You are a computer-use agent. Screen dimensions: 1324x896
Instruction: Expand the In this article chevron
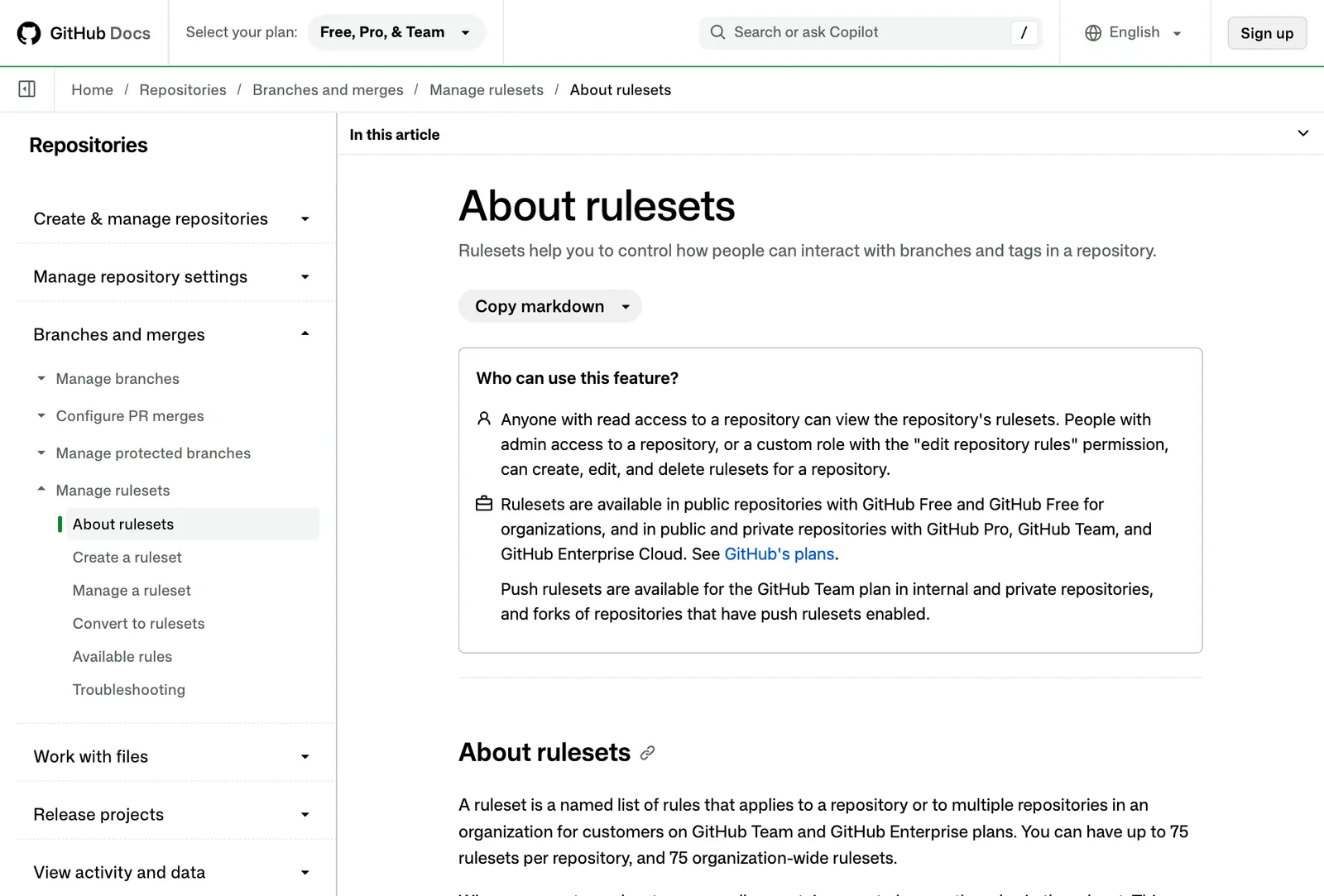(x=1302, y=133)
